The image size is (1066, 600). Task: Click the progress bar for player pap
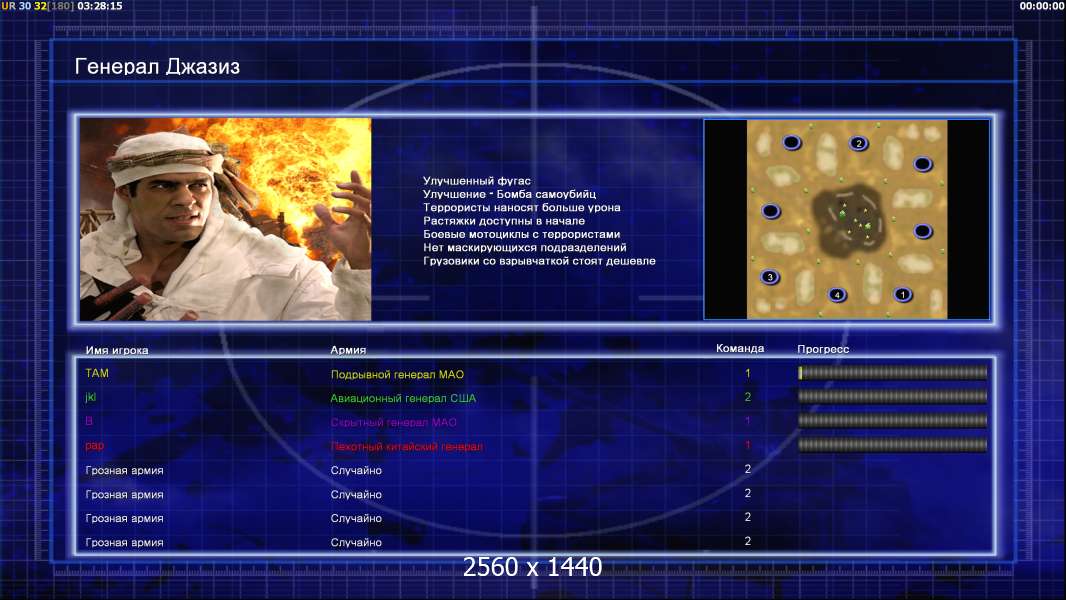click(892, 445)
